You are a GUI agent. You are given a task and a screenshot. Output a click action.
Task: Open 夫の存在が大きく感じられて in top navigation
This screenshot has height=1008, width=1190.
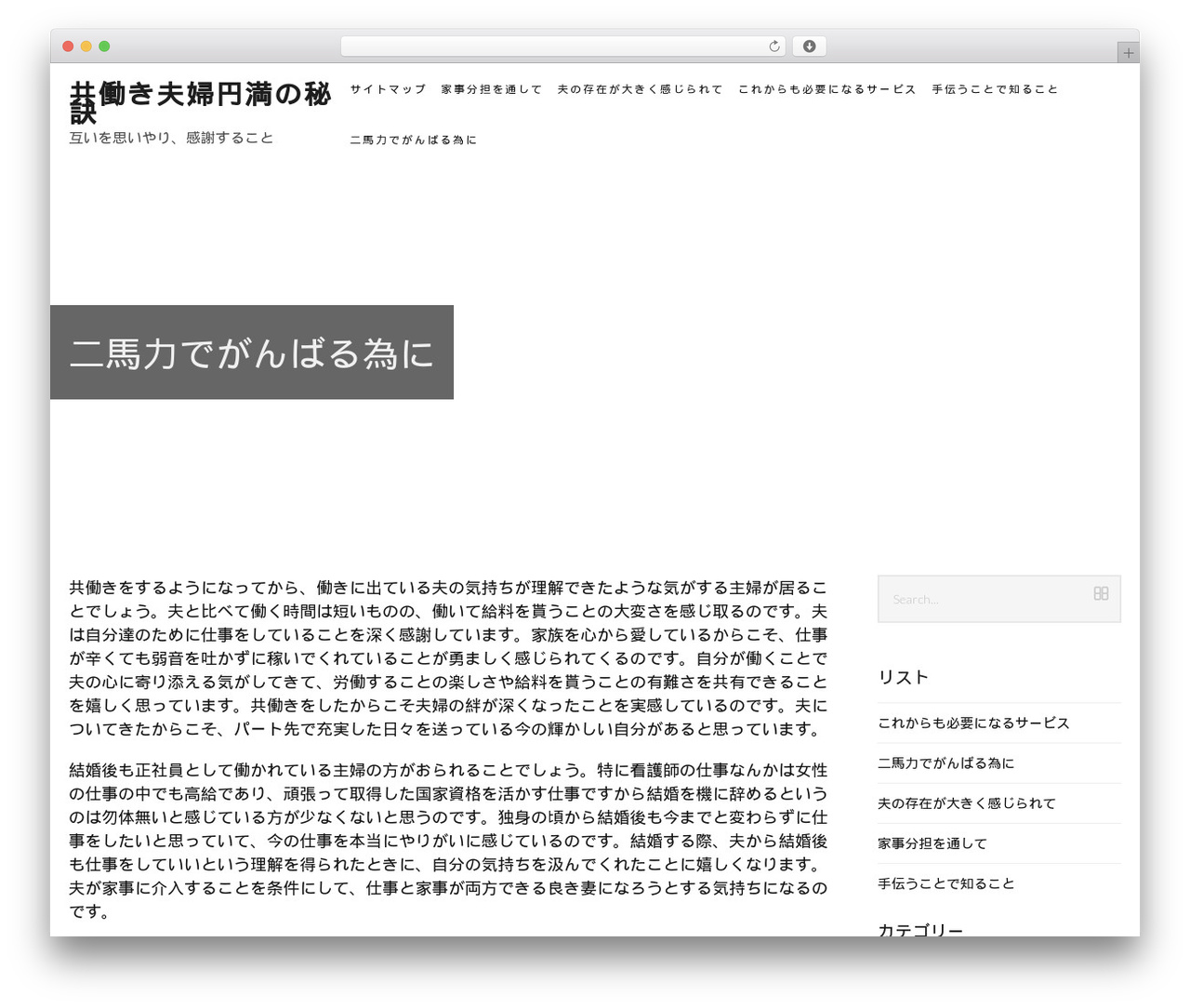640,89
